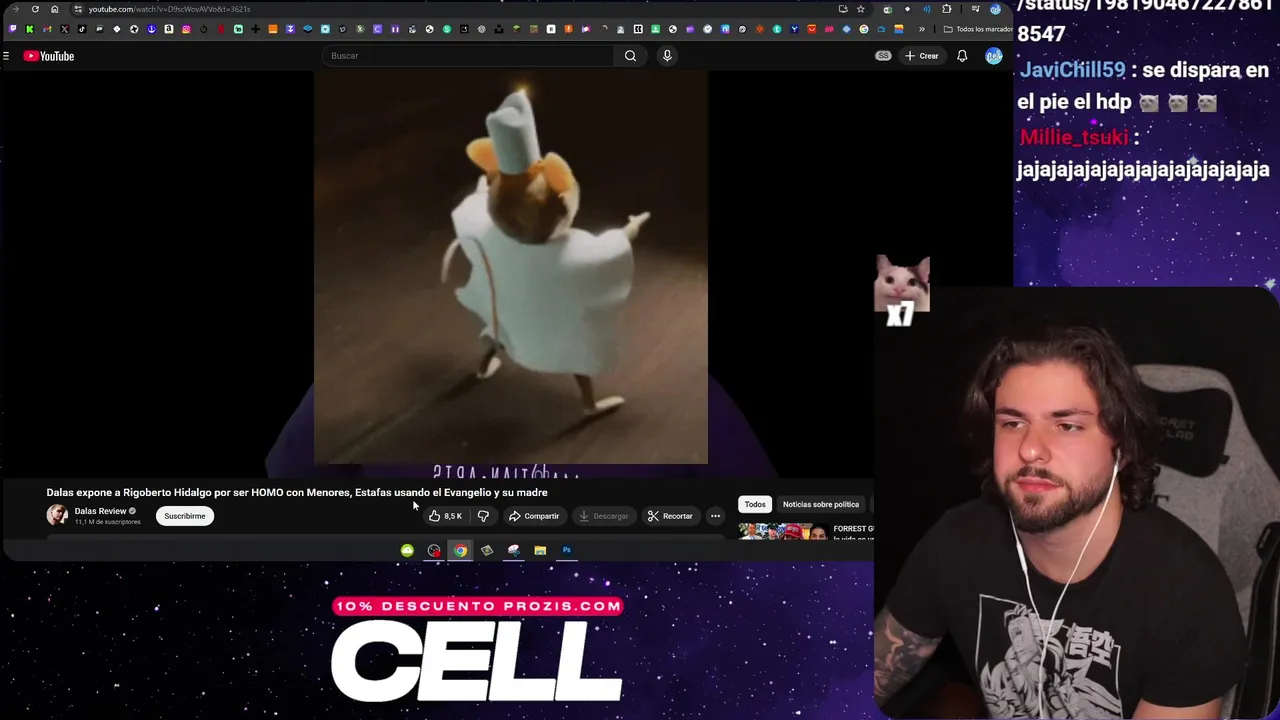
Task: Open Todos los marcadores folder
Action: click(978, 29)
